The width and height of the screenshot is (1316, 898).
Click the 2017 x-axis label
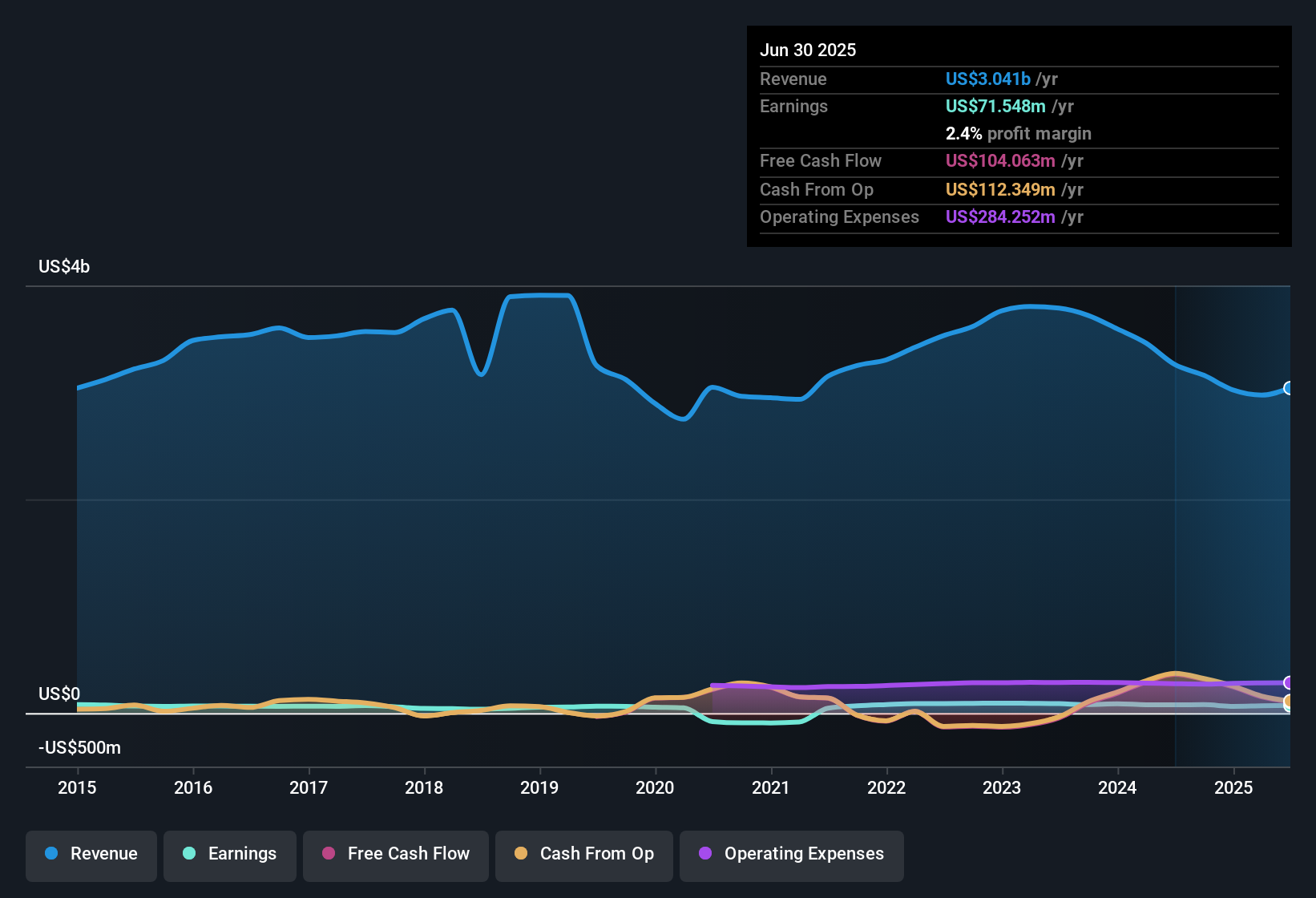309,787
